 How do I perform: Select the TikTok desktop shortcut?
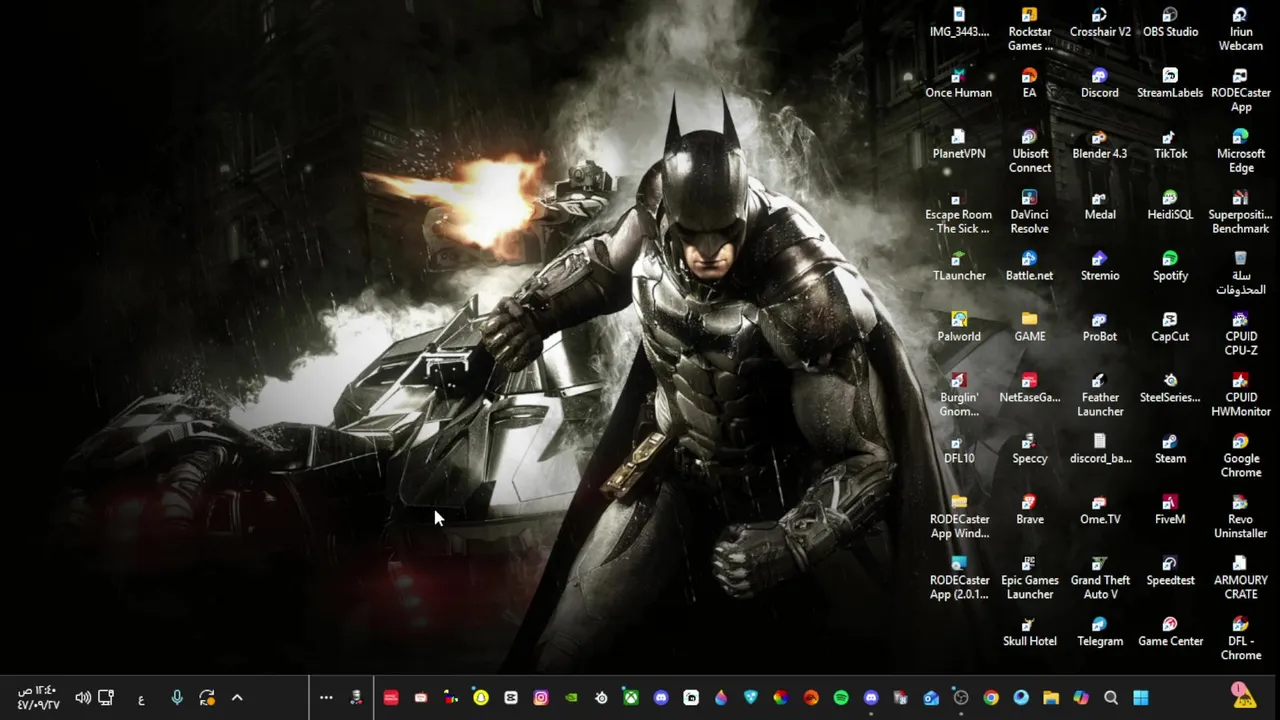coord(1170,144)
